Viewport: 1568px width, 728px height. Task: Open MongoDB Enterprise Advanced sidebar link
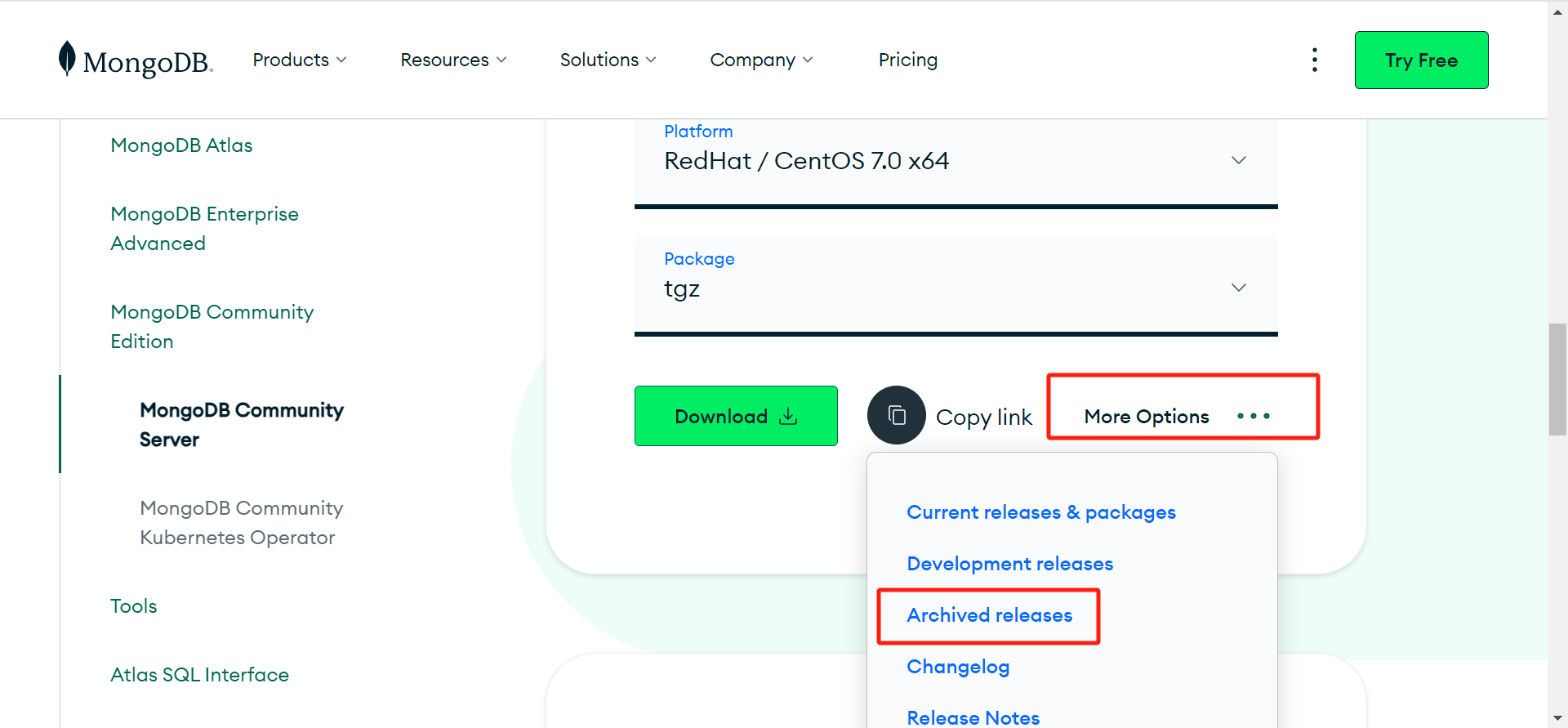coord(204,229)
